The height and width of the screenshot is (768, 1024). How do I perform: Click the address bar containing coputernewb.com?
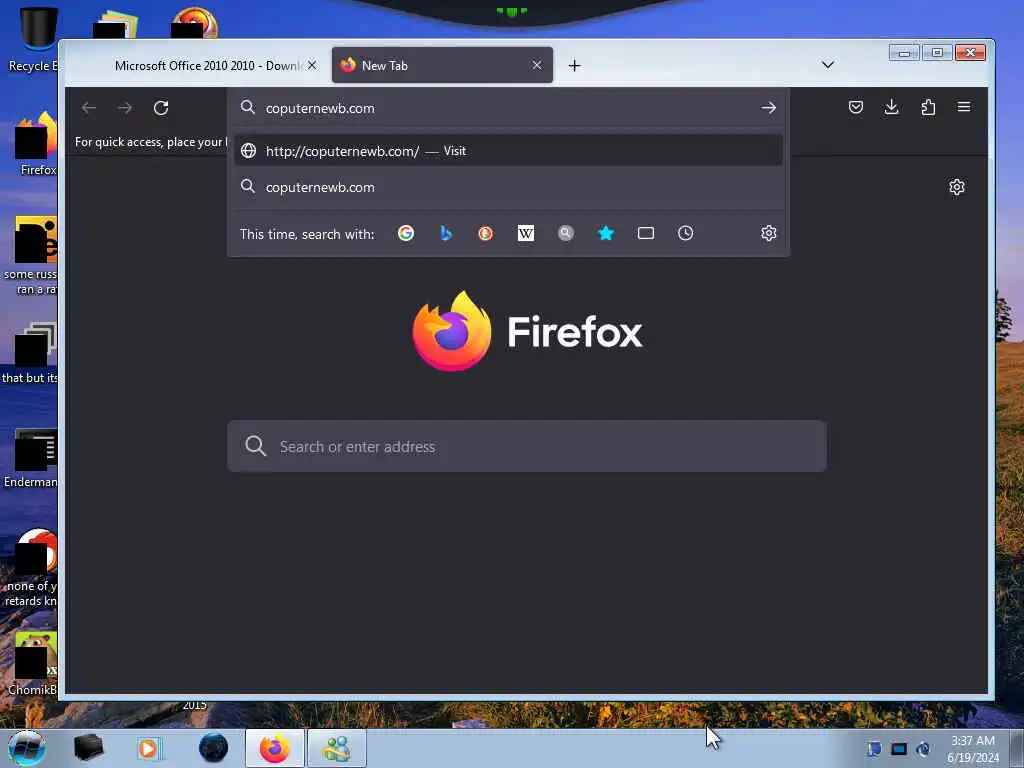click(509, 108)
